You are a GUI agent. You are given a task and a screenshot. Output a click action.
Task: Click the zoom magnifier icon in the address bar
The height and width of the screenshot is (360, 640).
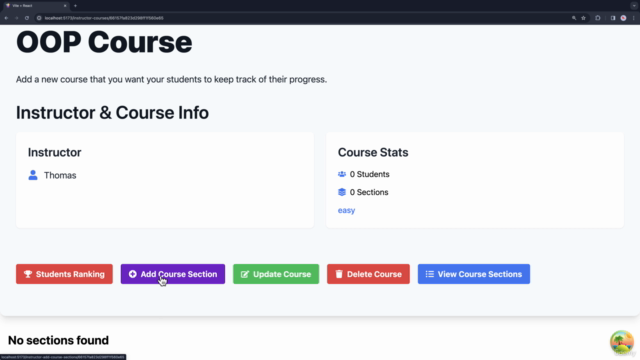574,18
